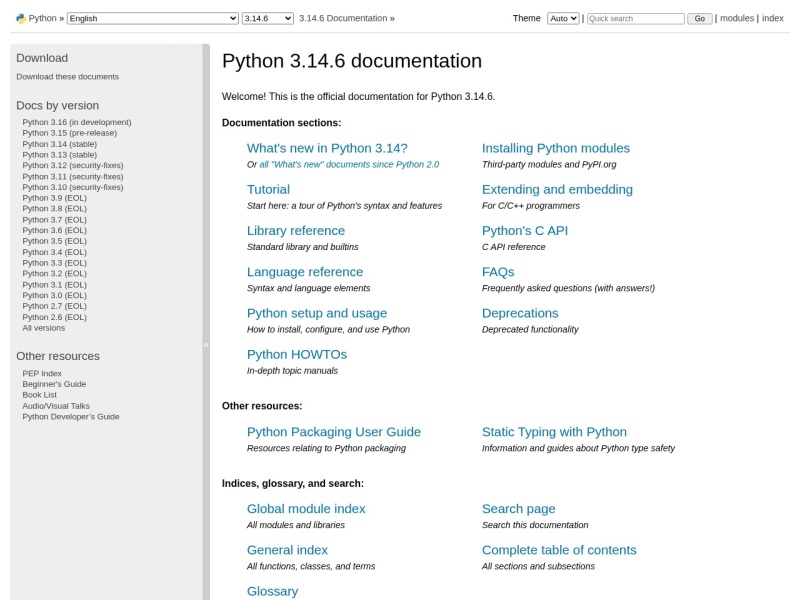Open the Language reference section
Viewport: 800px width, 600px height.
(x=305, y=272)
